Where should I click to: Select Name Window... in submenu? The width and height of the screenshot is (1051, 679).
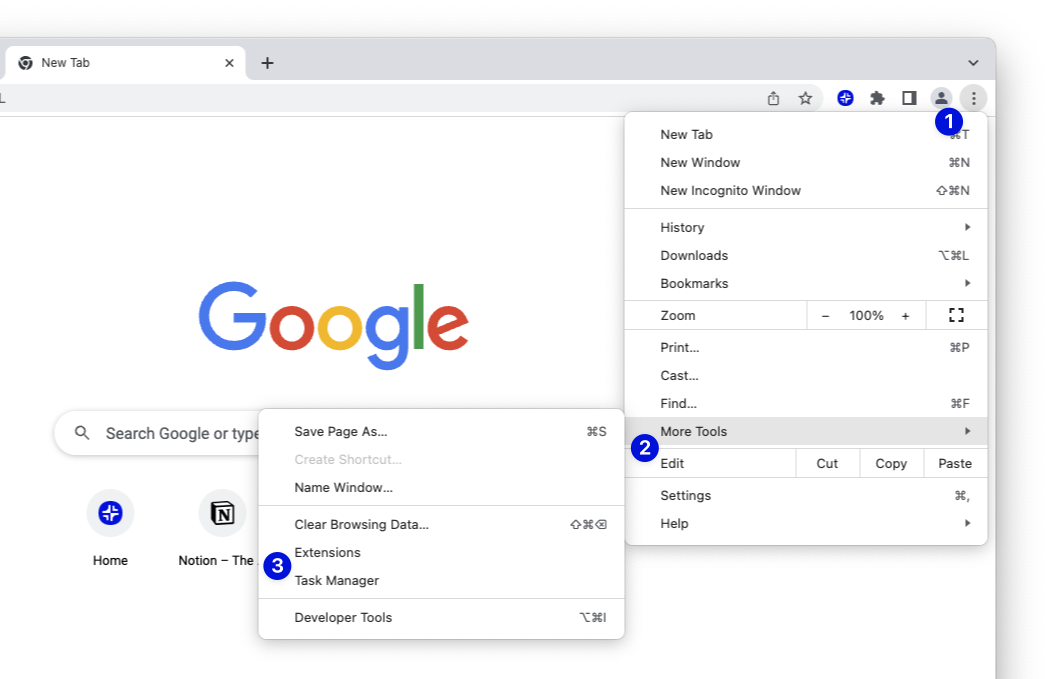(441, 488)
